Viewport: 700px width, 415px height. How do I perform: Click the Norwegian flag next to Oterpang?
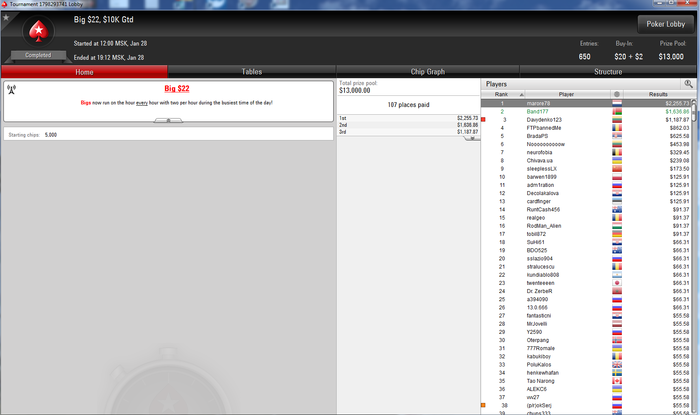(x=617, y=340)
